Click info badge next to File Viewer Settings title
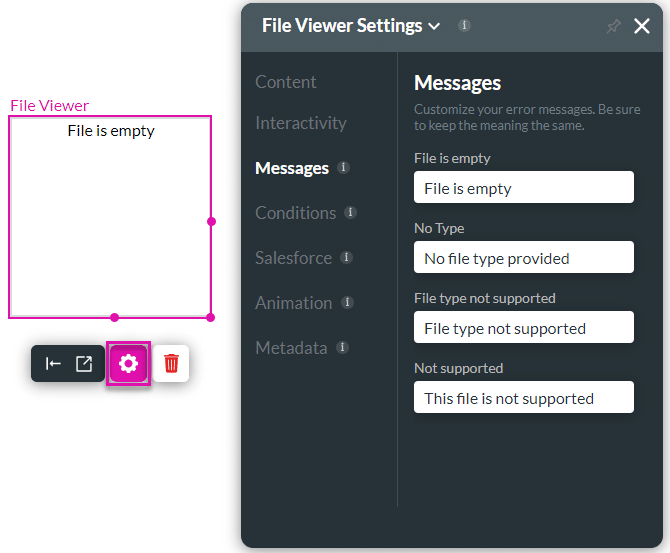 (x=464, y=26)
